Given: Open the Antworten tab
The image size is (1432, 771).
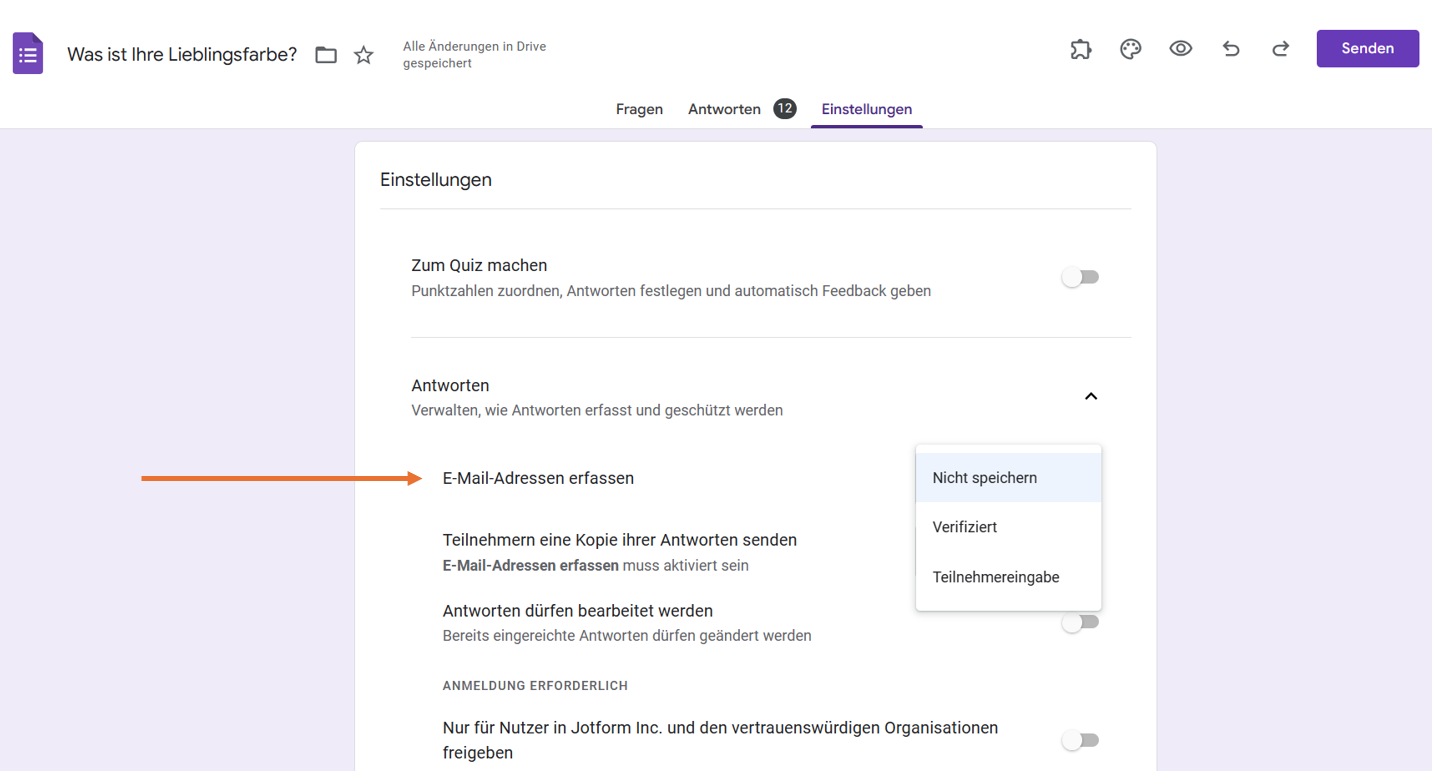Looking at the screenshot, I should (x=724, y=109).
